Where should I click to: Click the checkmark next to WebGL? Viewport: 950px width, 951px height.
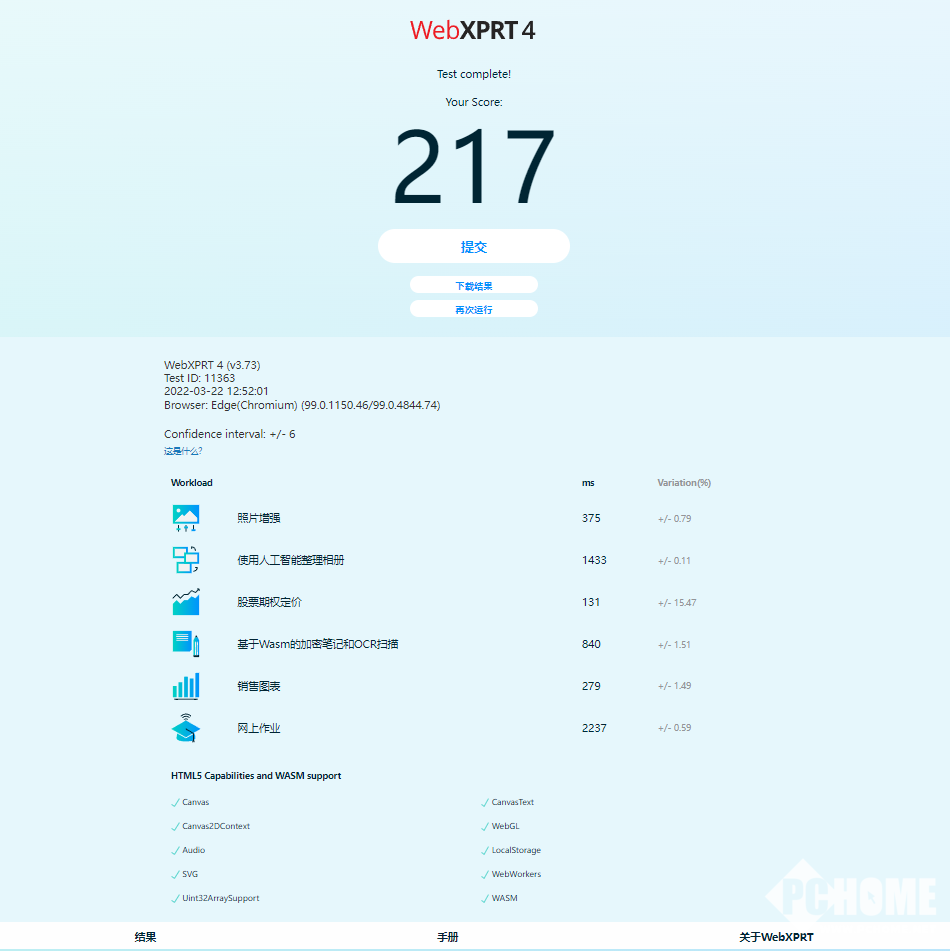pyautogui.click(x=485, y=827)
